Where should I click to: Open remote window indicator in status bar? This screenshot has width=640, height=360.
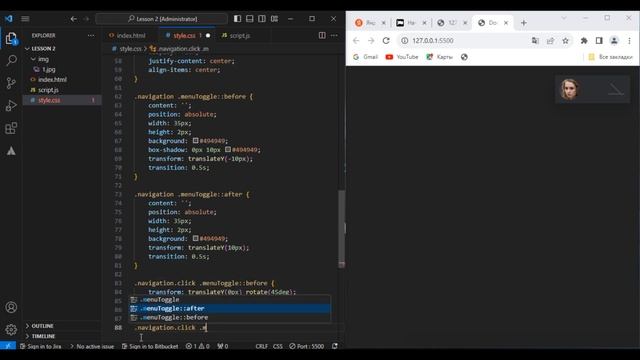(x=8, y=346)
